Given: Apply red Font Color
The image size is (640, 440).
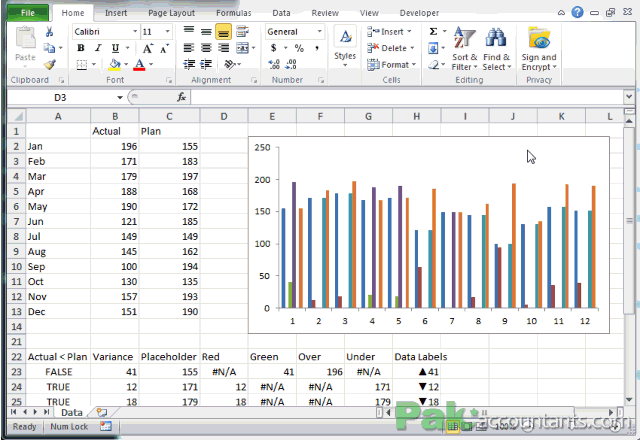Looking at the screenshot, I should pyautogui.click(x=139, y=64).
